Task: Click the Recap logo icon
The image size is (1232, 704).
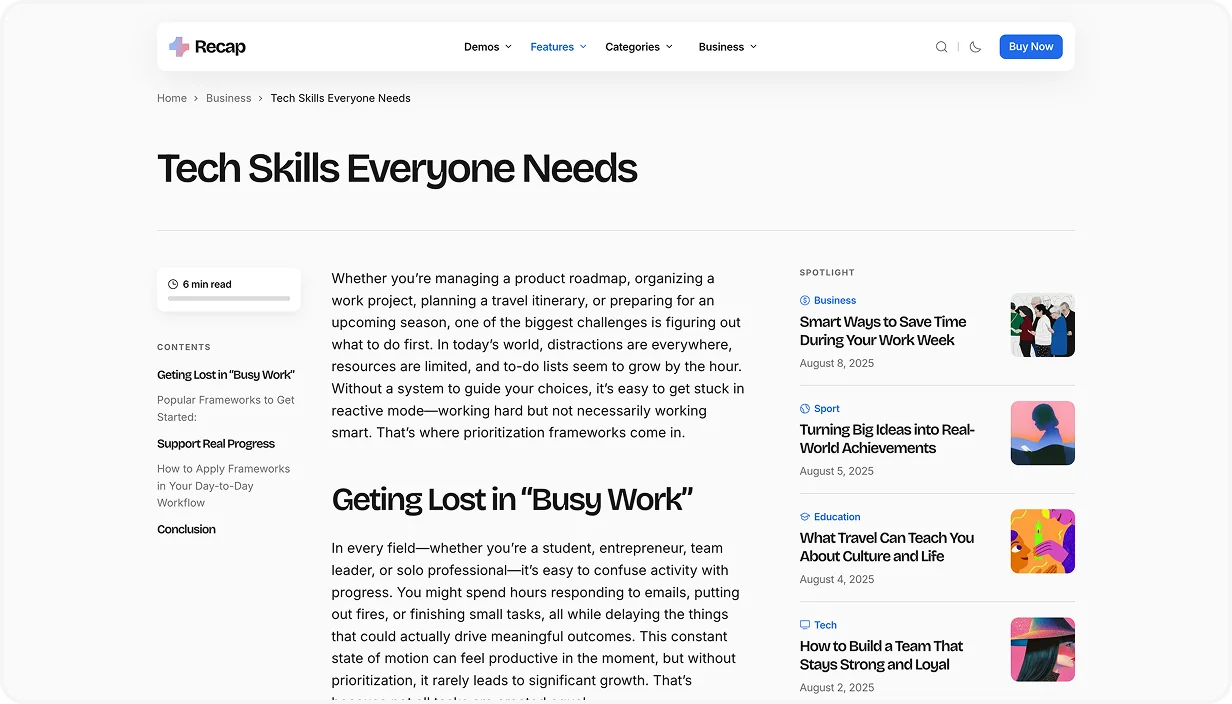Action: pyautogui.click(x=179, y=47)
